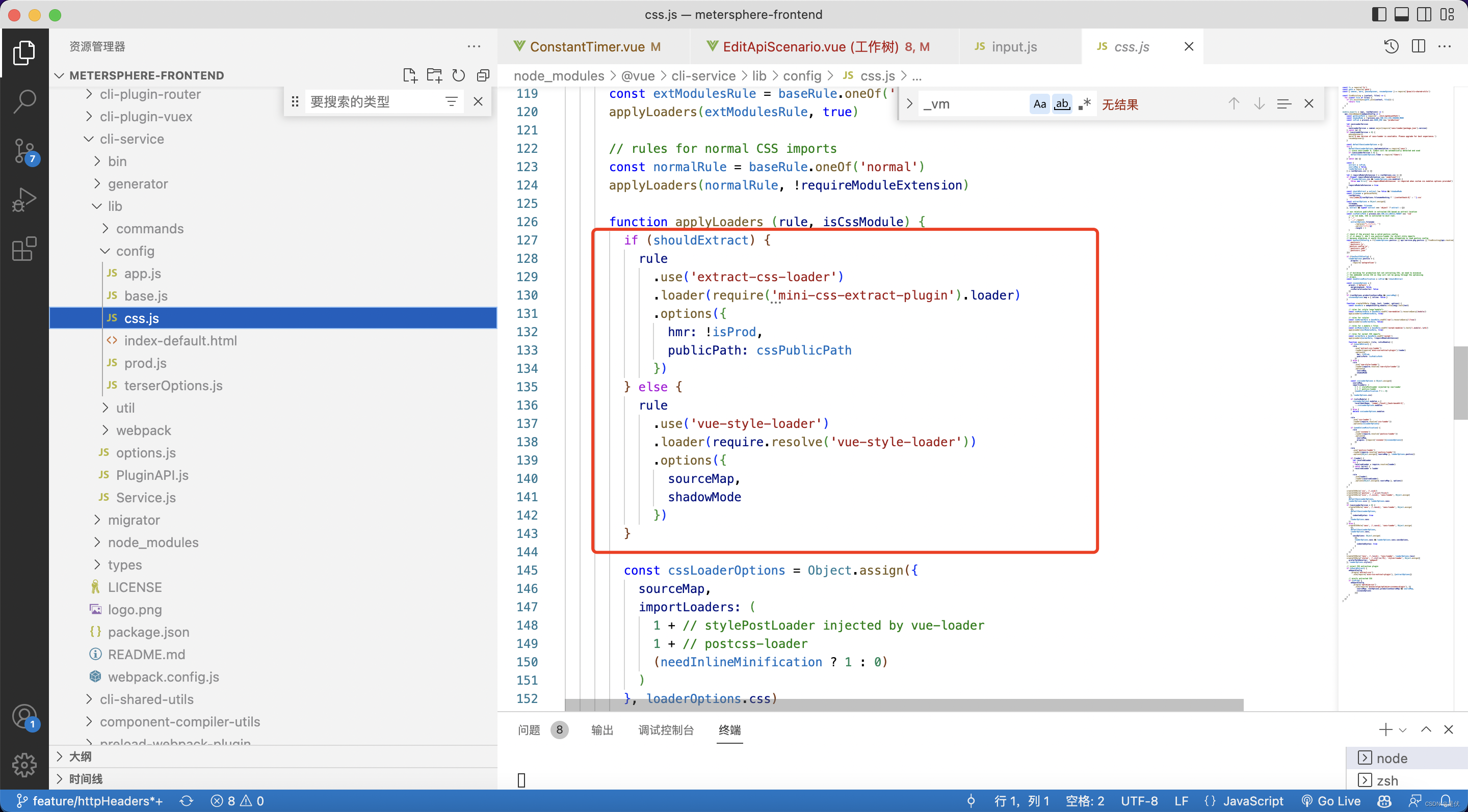This screenshot has width=1468, height=812.
Task: Open the Extensions view
Action: pos(24,249)
